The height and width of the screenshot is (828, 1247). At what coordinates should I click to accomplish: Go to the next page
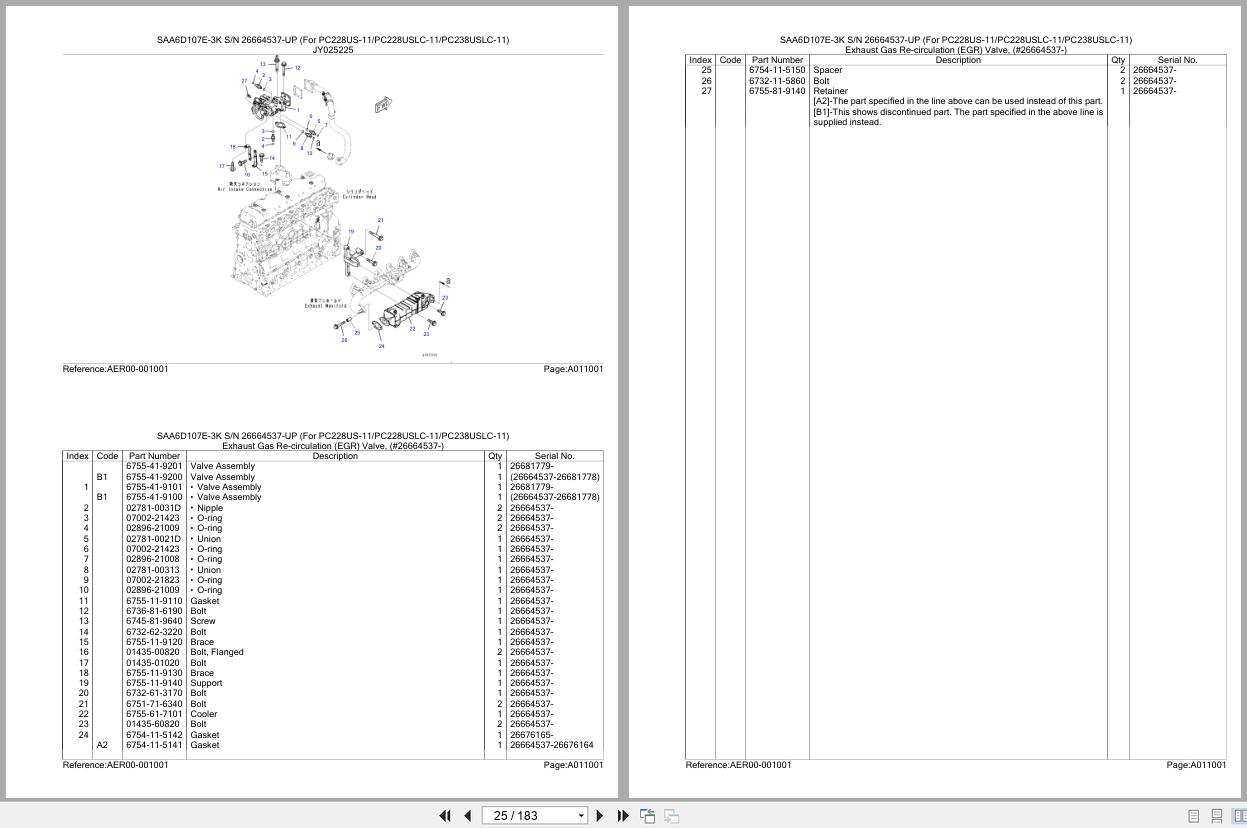[599, 816]
